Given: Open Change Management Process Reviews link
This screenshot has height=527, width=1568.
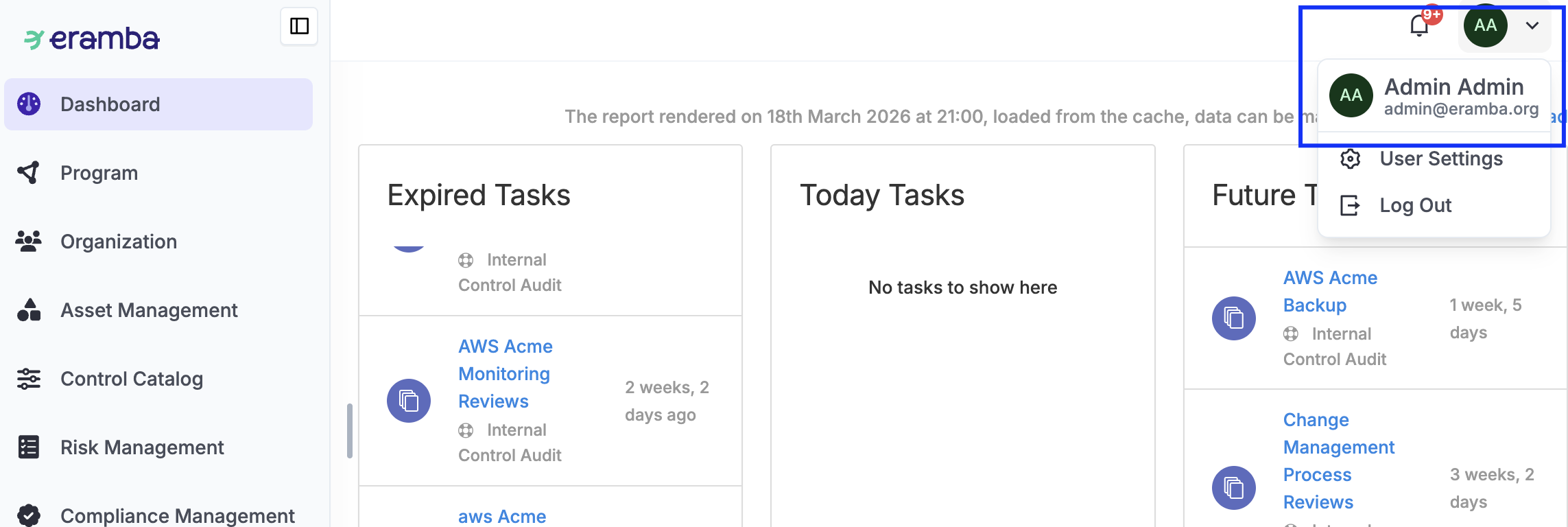Looking at the screenshot, I should [1338, 460].
